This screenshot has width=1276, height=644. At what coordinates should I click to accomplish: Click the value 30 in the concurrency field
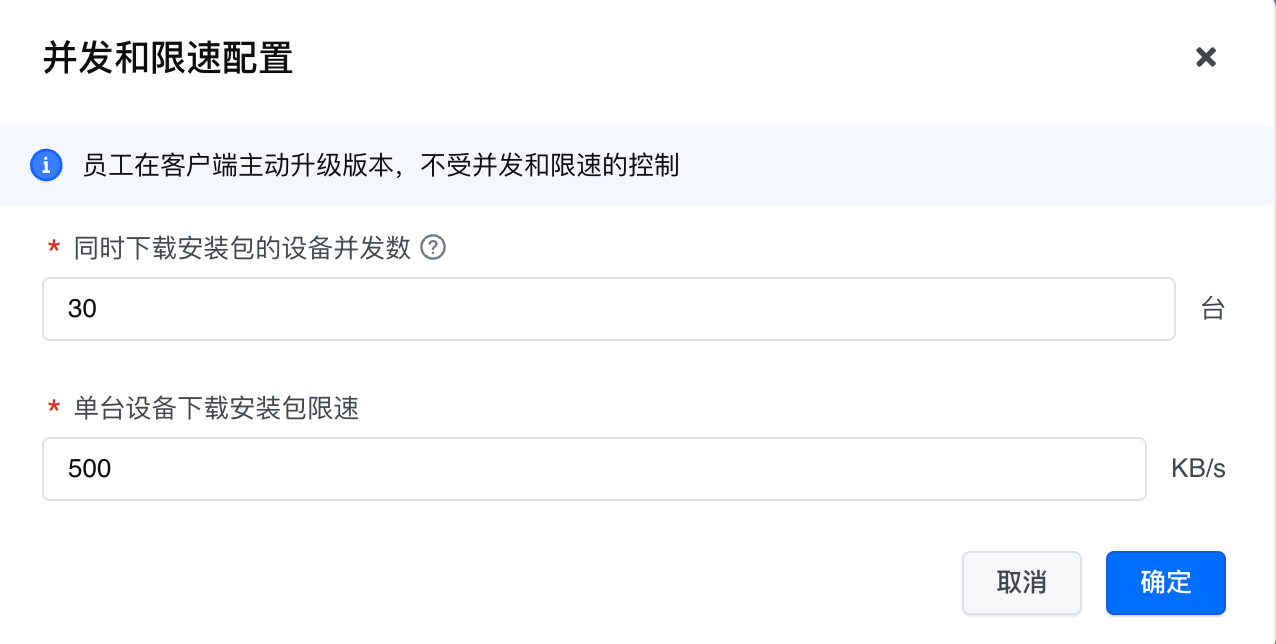tap(82, 309)
